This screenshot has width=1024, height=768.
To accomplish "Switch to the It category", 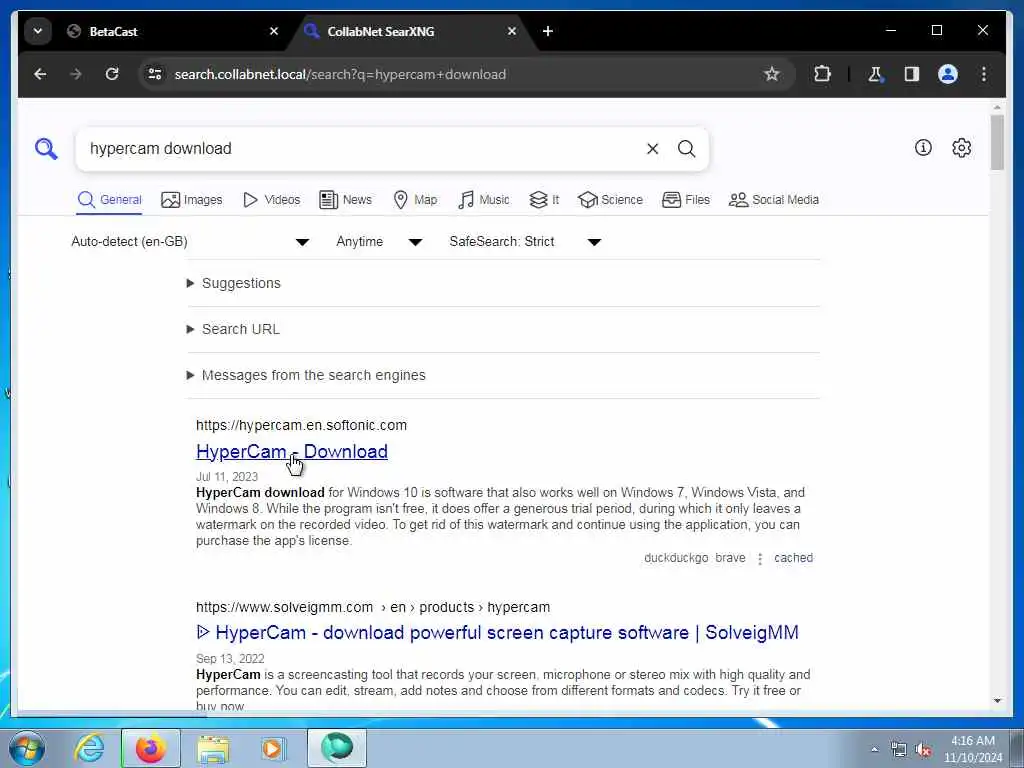I will 544,200.
